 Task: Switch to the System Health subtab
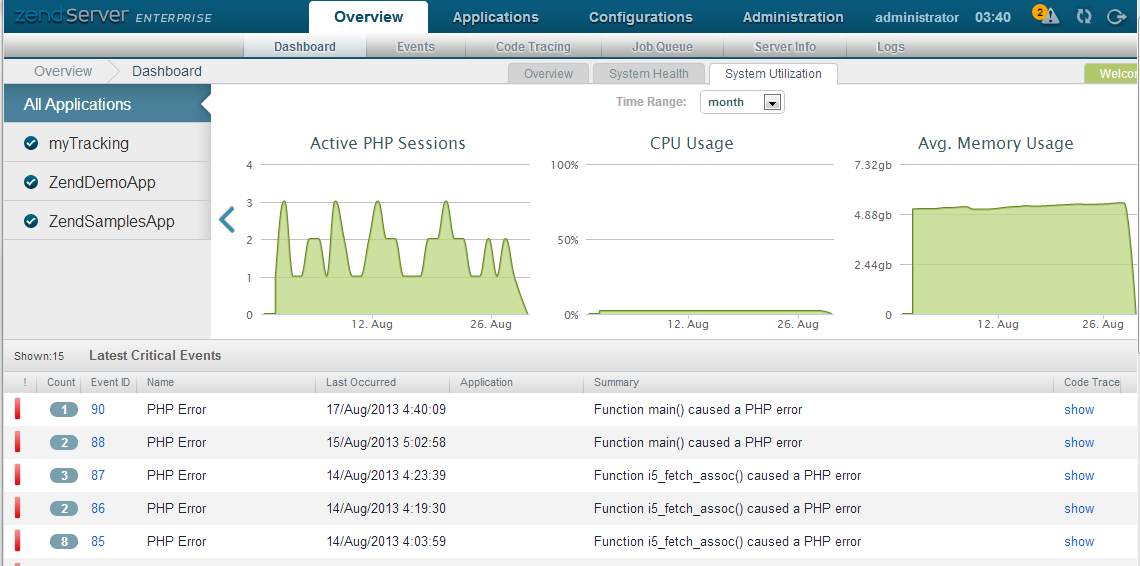point(649,73)
